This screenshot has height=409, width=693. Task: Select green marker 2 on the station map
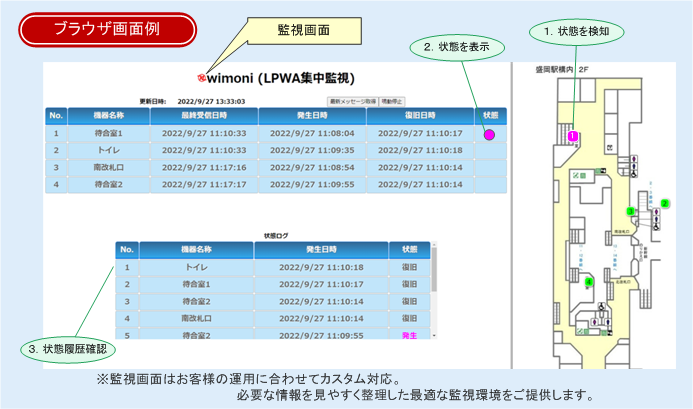pos(665,203)
